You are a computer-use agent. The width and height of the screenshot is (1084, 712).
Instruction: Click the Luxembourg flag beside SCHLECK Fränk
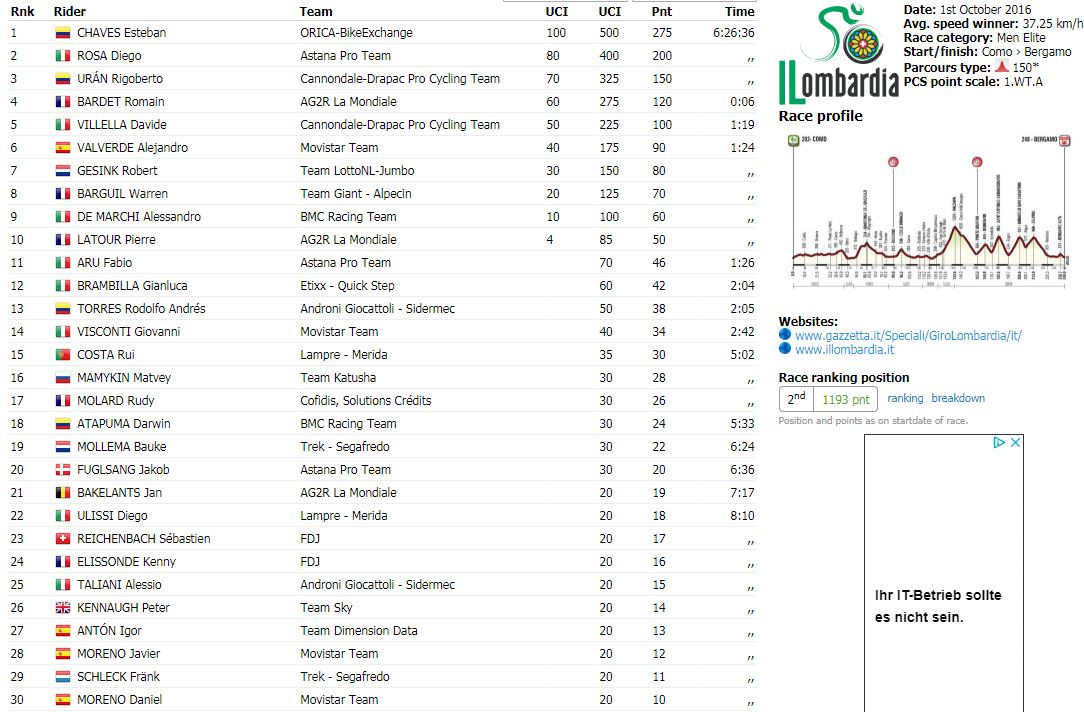(63, 677)
